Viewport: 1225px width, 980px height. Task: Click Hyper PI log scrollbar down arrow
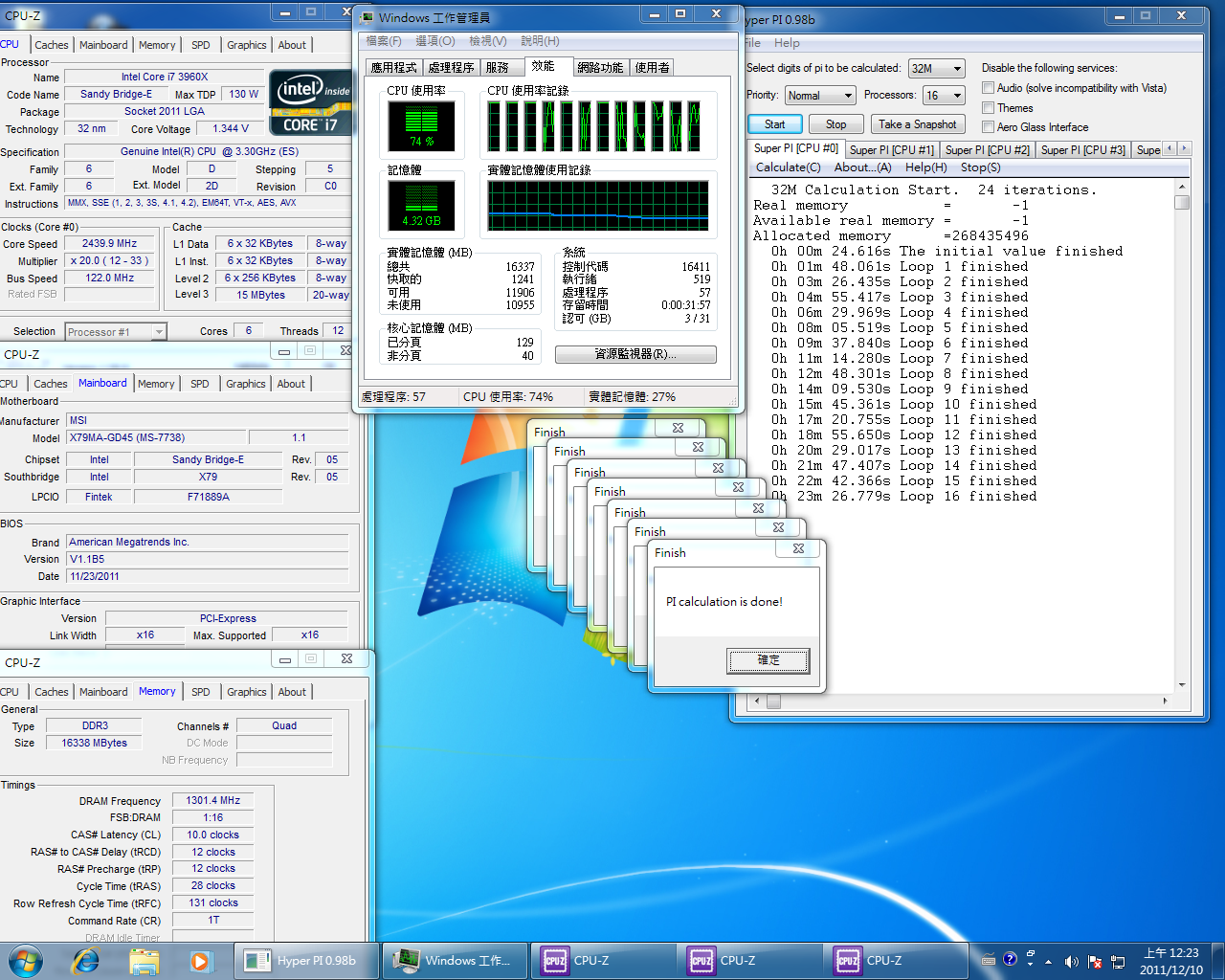pos(1182,685)
